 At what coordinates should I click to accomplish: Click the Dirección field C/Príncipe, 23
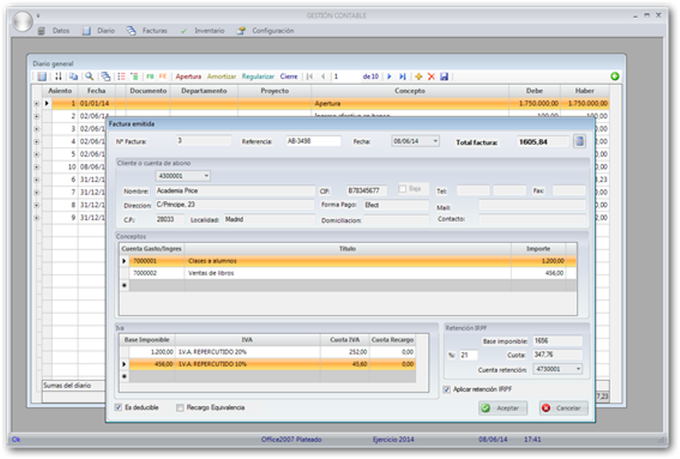[x=235, y=205]
